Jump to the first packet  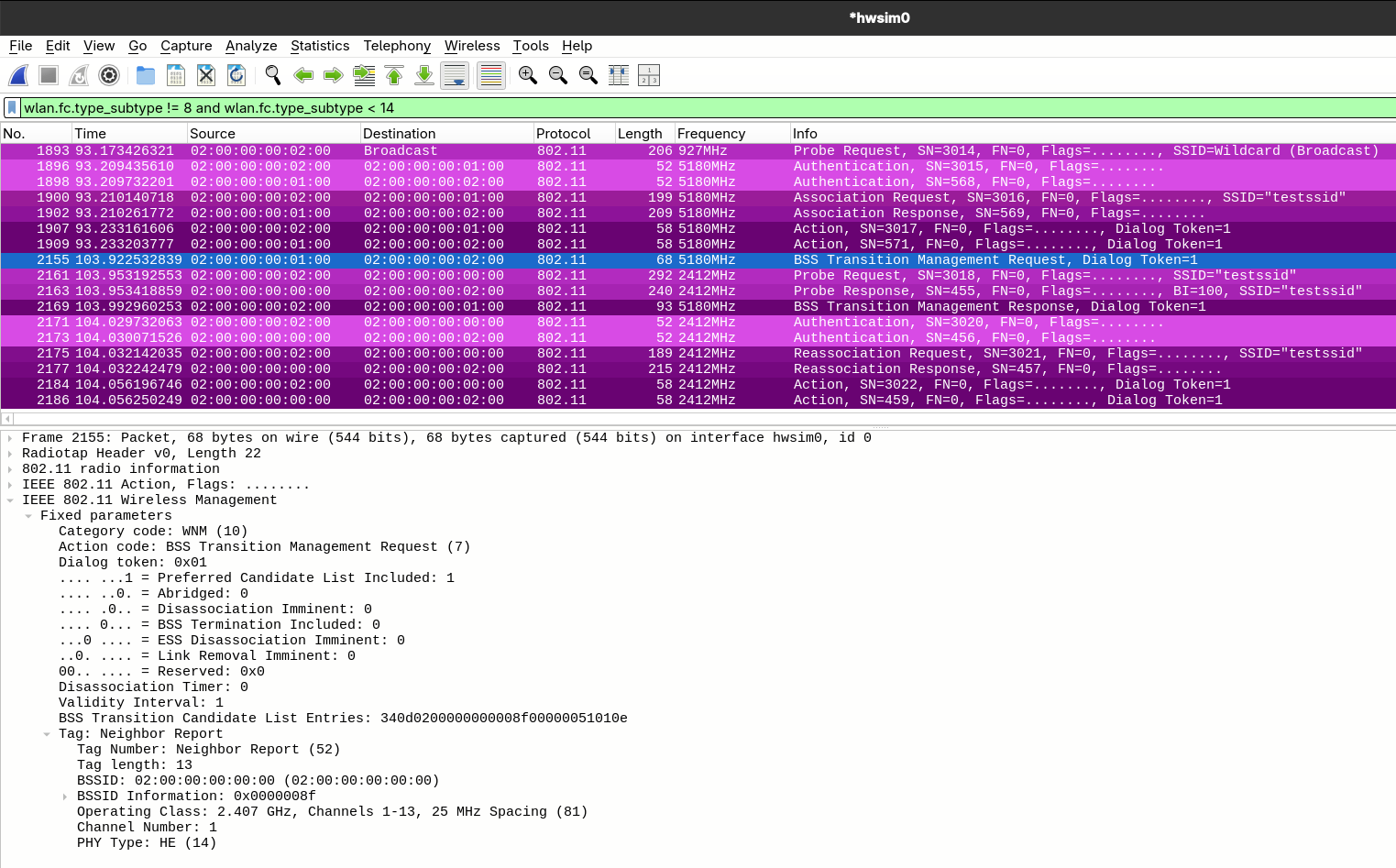coord(394,75)
